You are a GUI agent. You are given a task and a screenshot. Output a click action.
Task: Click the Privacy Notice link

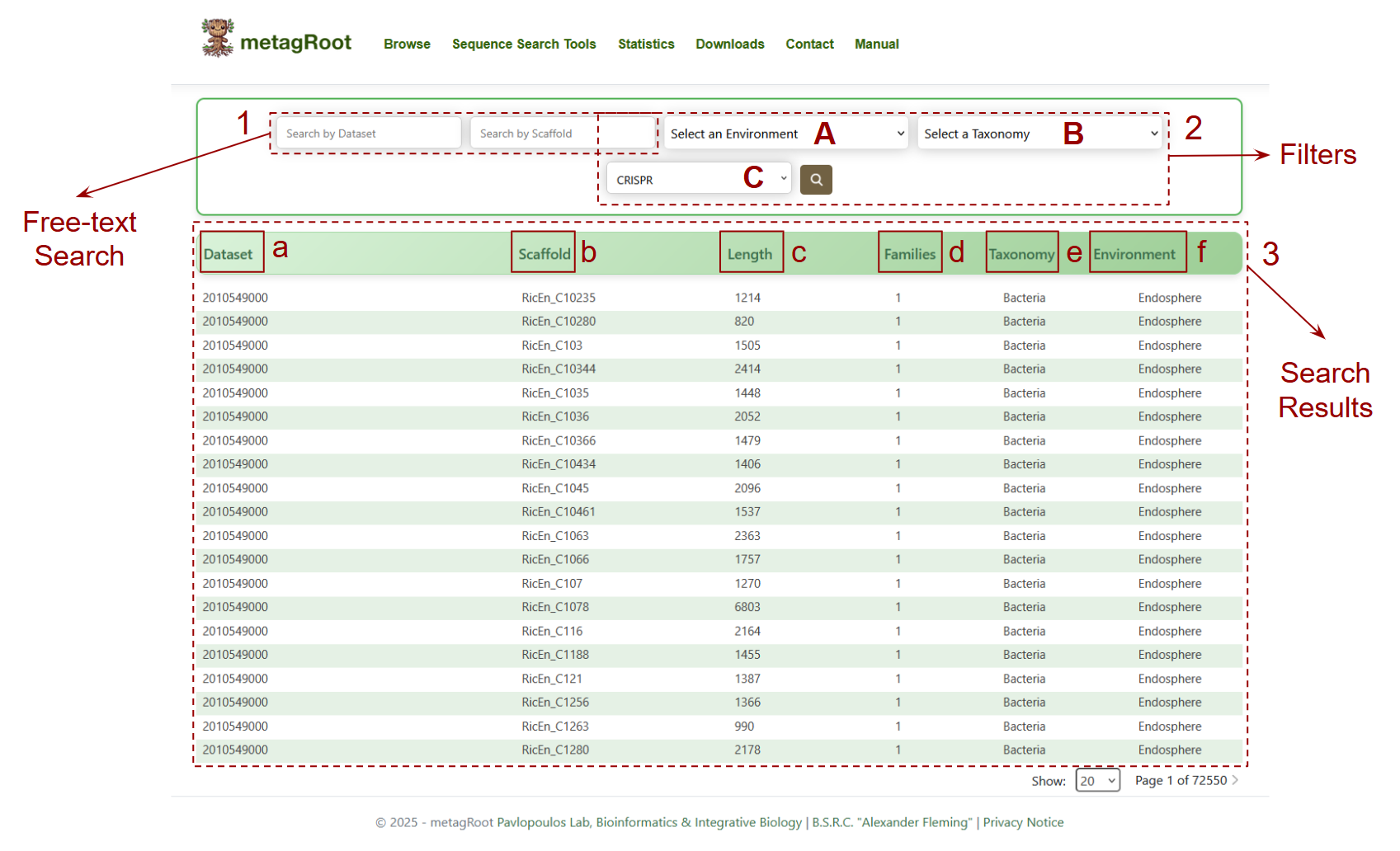1023,822
